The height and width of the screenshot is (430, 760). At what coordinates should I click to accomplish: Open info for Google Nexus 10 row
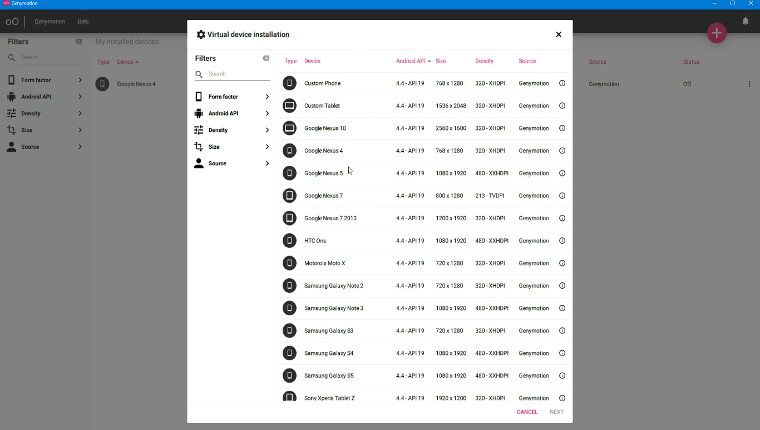coord(562,128)
